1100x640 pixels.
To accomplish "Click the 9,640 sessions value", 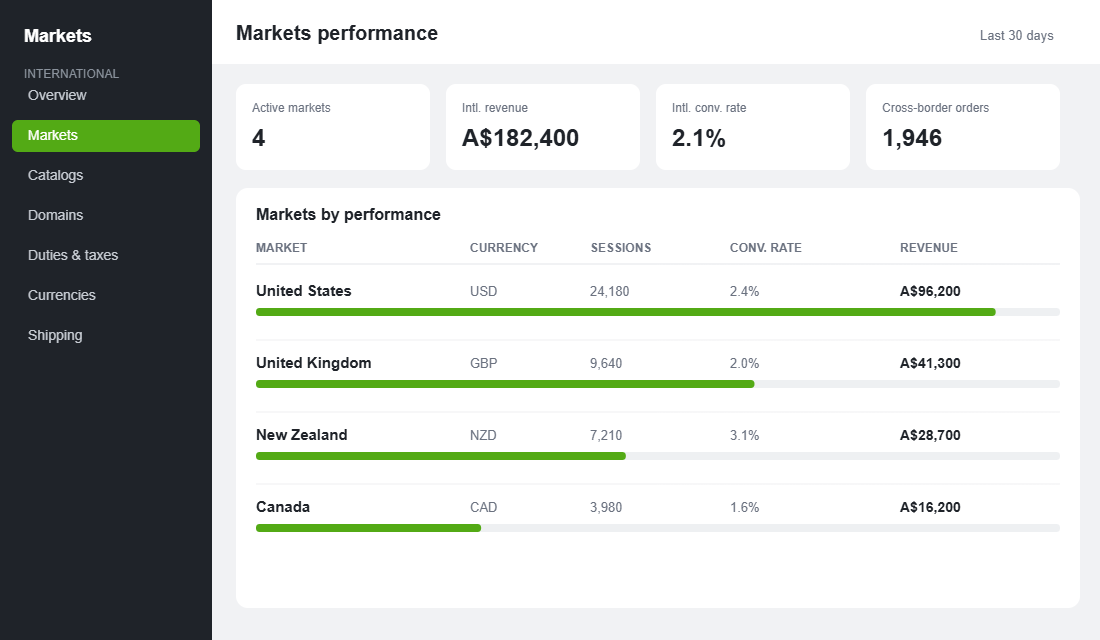I will [x=606, y=364].
